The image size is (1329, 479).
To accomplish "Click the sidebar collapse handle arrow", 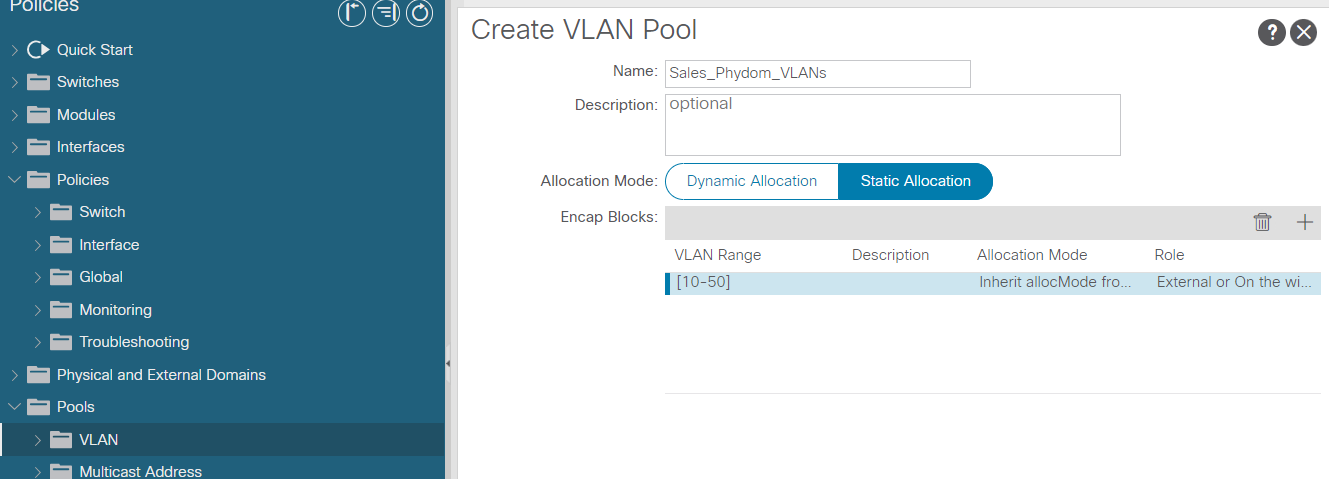I will point(448,363).
